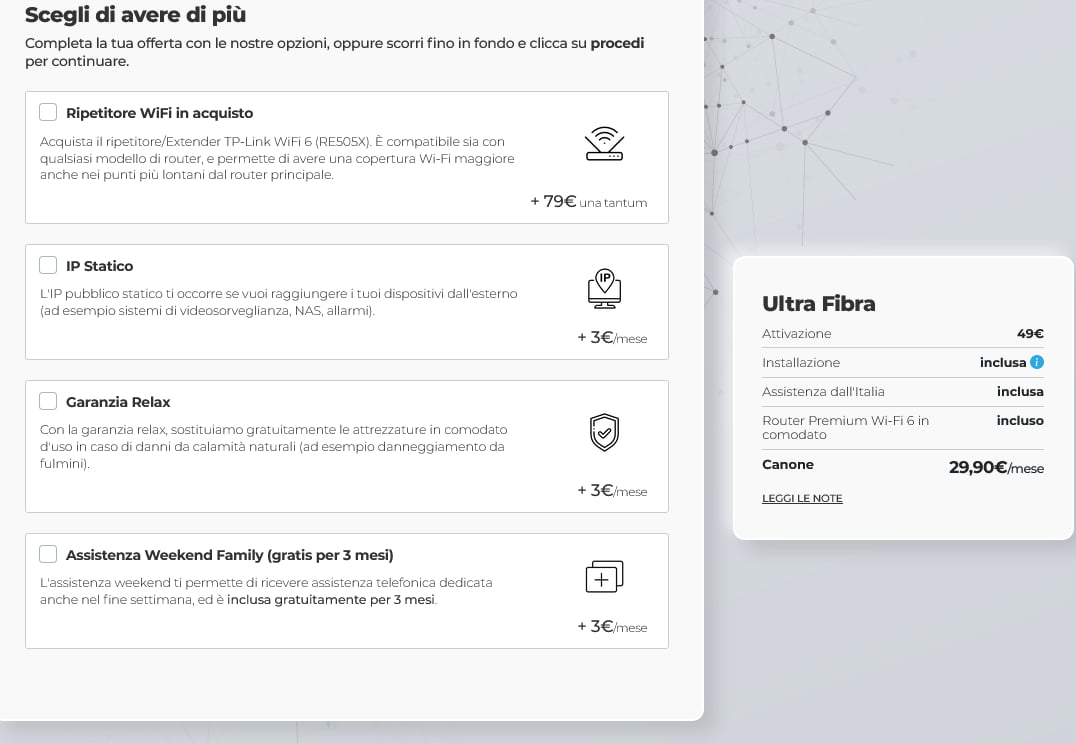The image size is (1076, 744).
Task: Click the 29,90€/mese Canone price
Action: tap(996, 467)
